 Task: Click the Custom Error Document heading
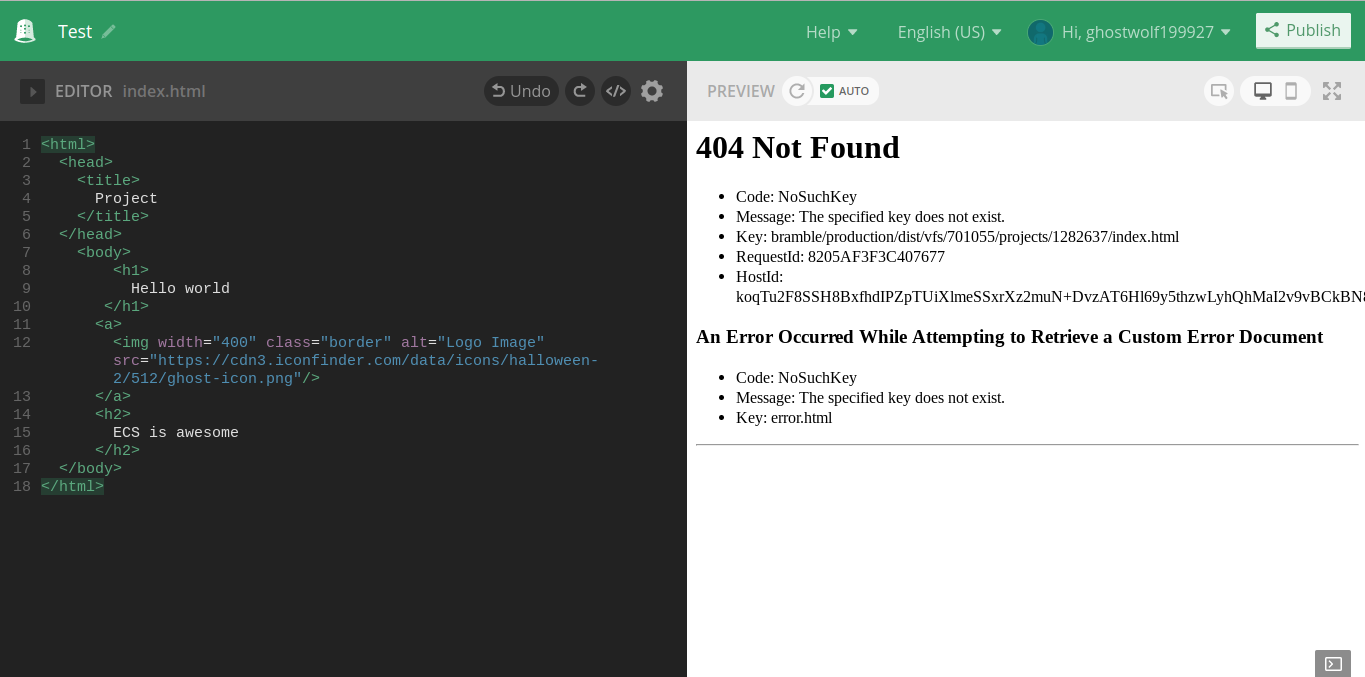(x=1009, y=337)
